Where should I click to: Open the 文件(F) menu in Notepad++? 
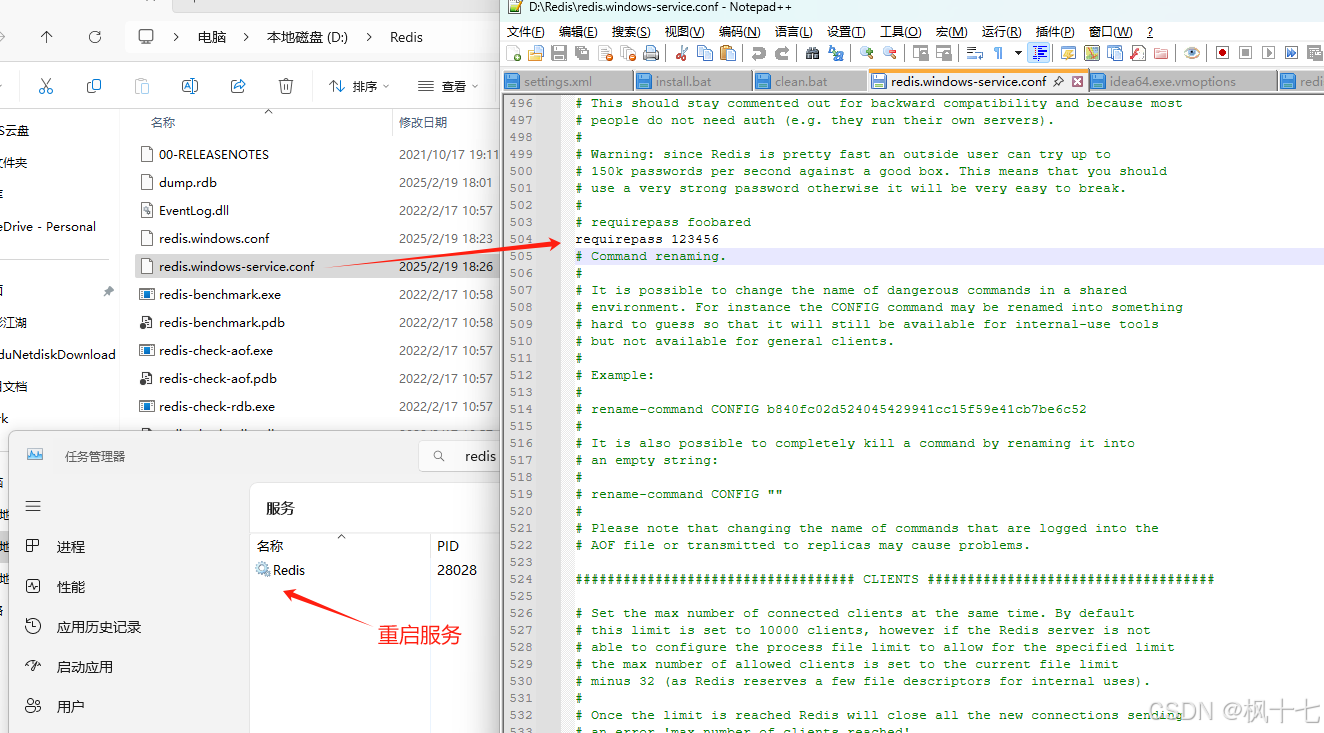525,32
